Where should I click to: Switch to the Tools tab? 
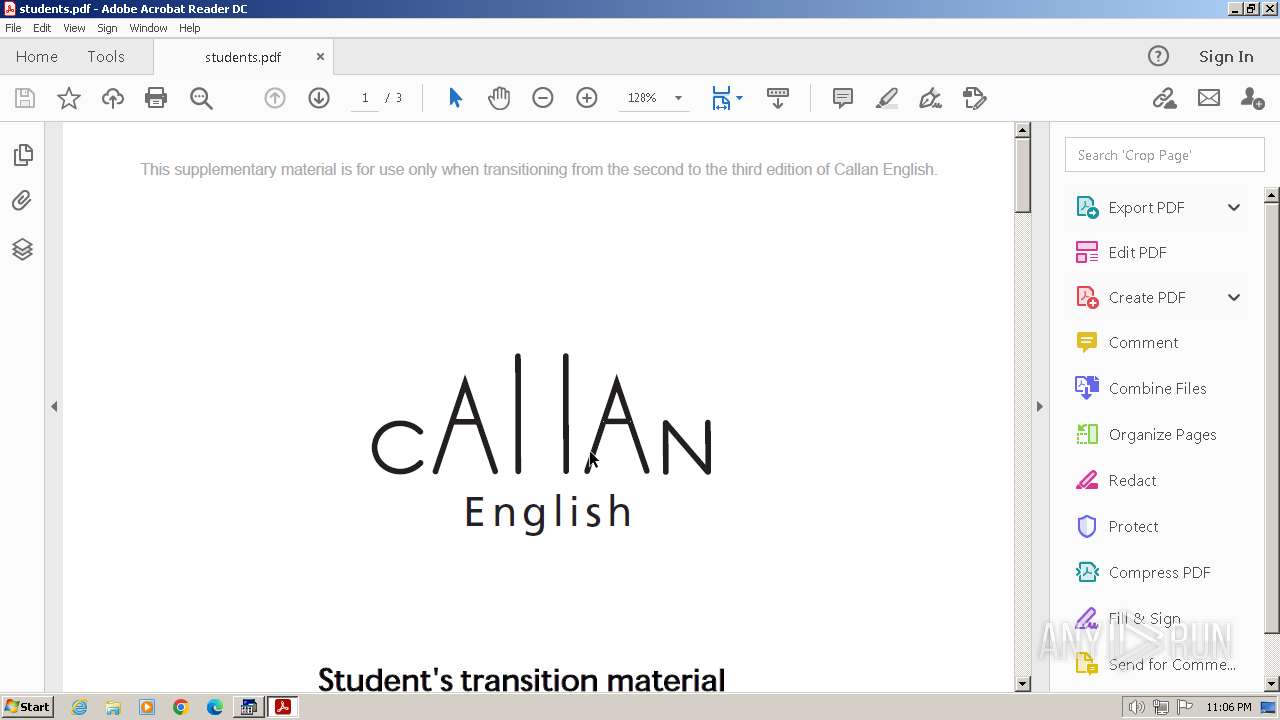tap(106, 57)
